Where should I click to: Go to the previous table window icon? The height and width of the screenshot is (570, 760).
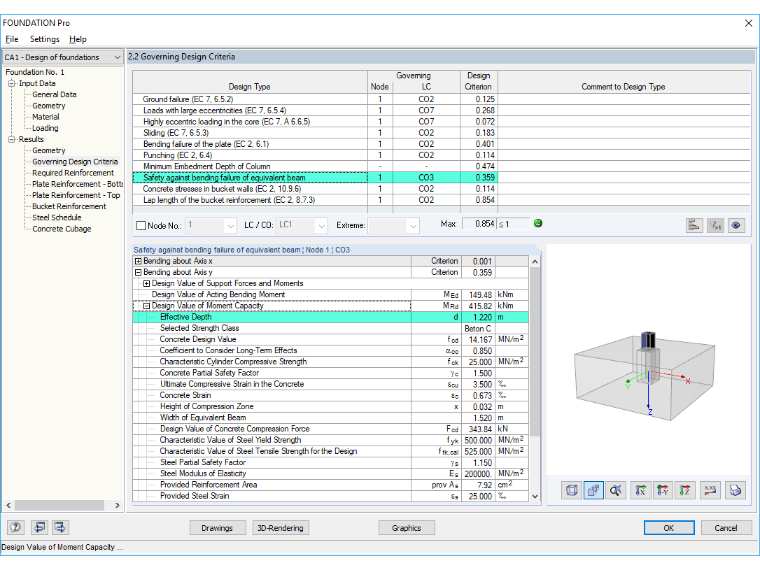coord(39,527)
